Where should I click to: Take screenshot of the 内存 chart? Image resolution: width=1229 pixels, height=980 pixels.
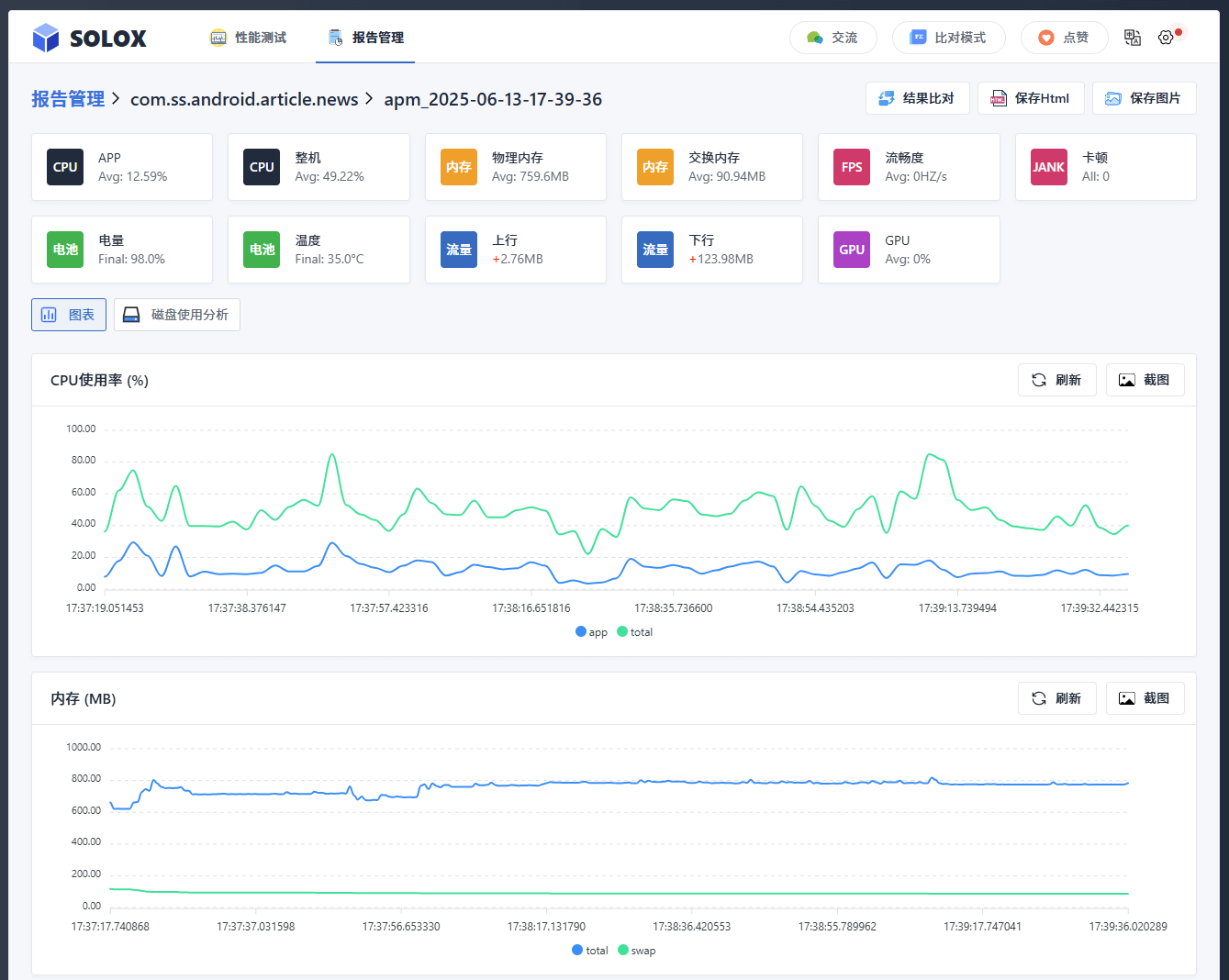tap(1145, 698)
